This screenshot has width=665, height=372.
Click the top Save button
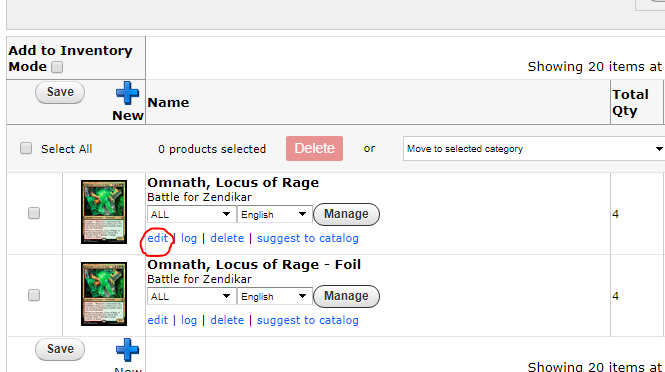pyautogui.click(x=60, y=92)
